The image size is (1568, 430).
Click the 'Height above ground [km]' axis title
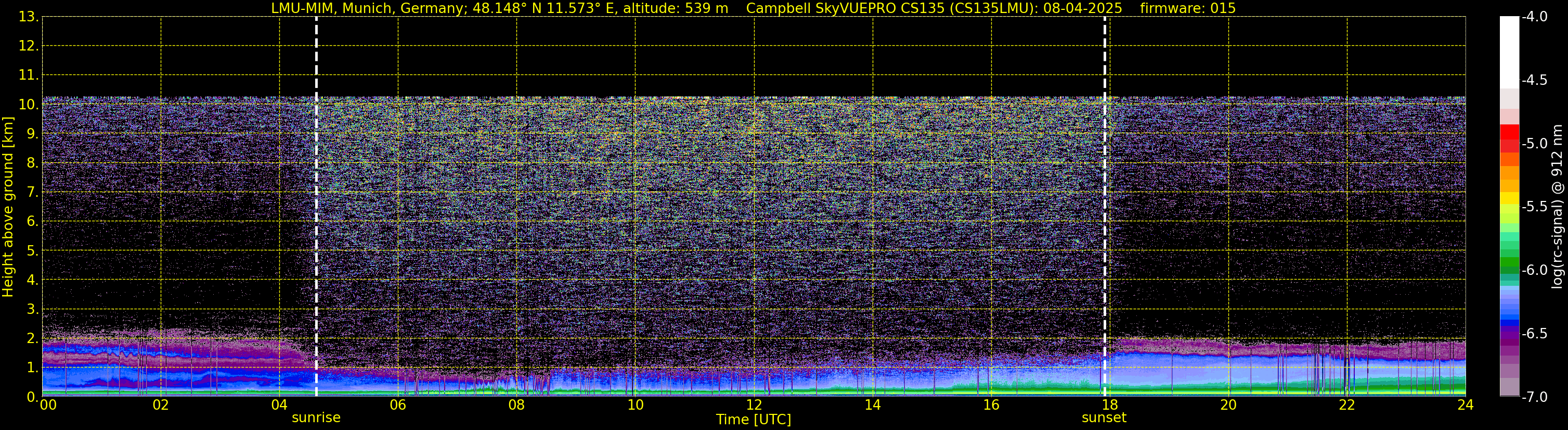[x=8, y=207]
